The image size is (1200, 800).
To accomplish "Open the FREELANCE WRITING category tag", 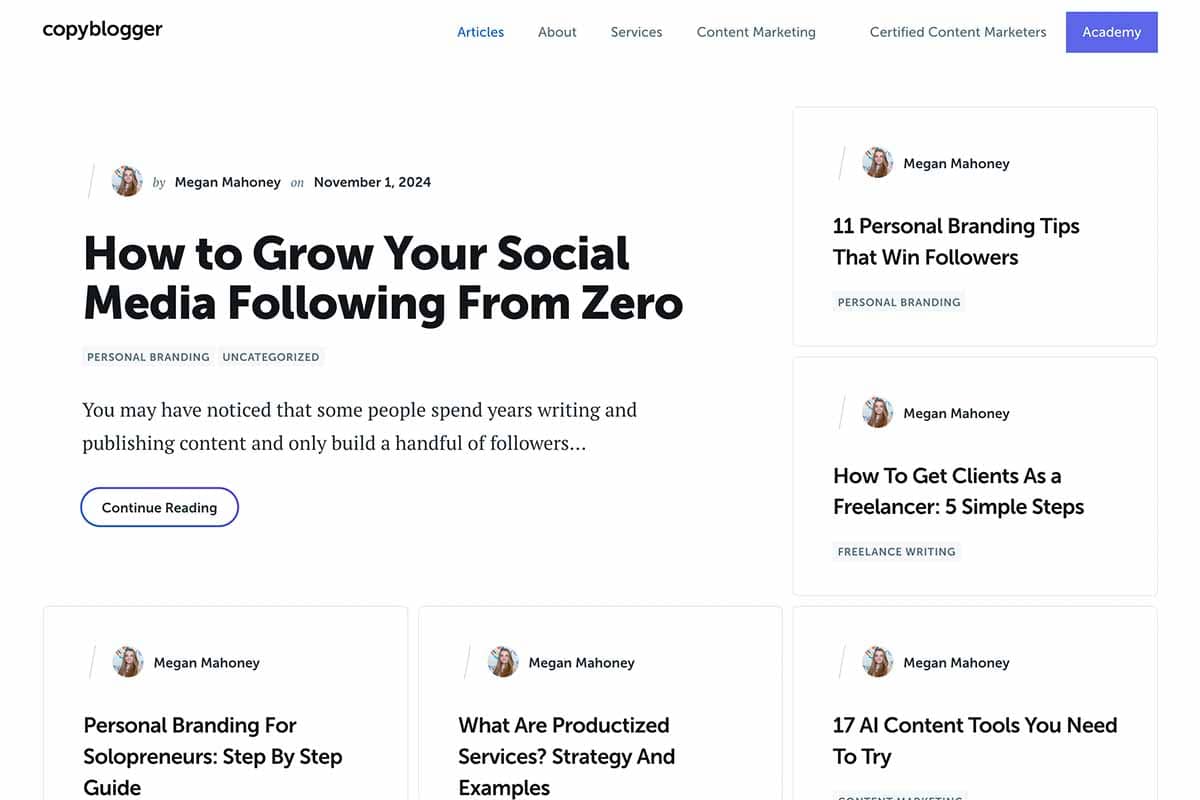I will (897, 551).
